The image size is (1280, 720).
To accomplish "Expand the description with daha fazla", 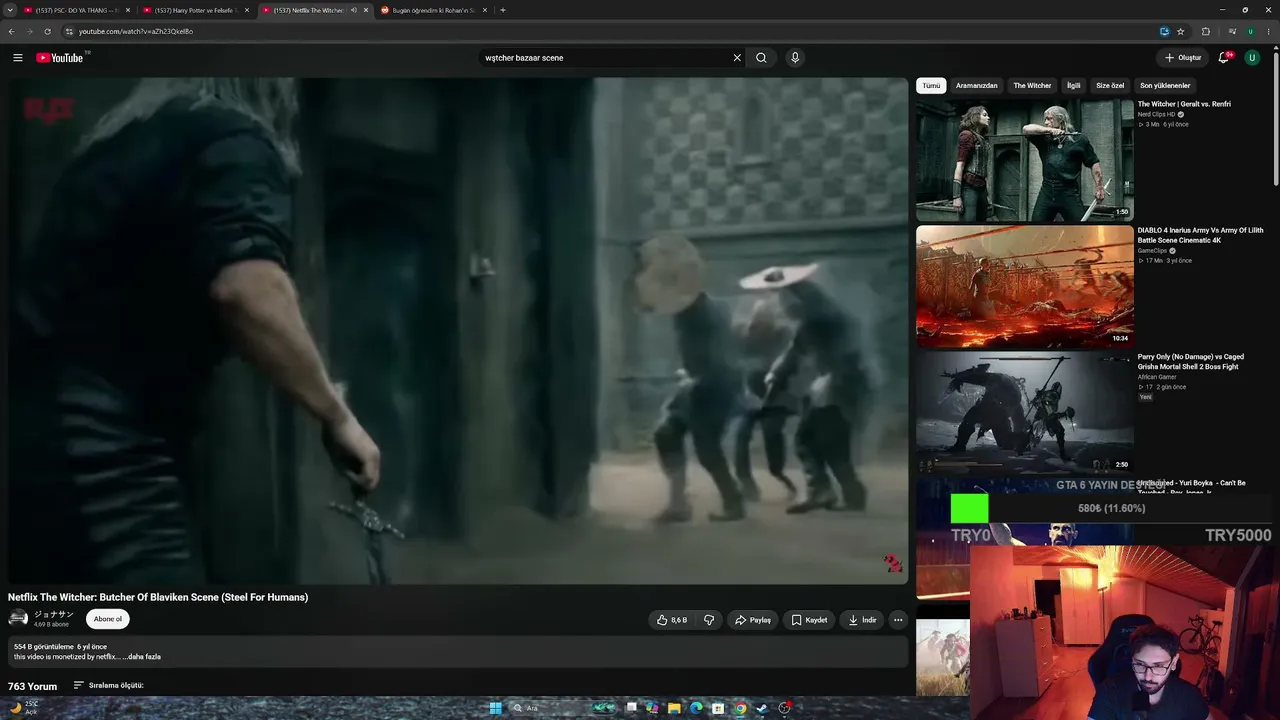I will 144,657.
